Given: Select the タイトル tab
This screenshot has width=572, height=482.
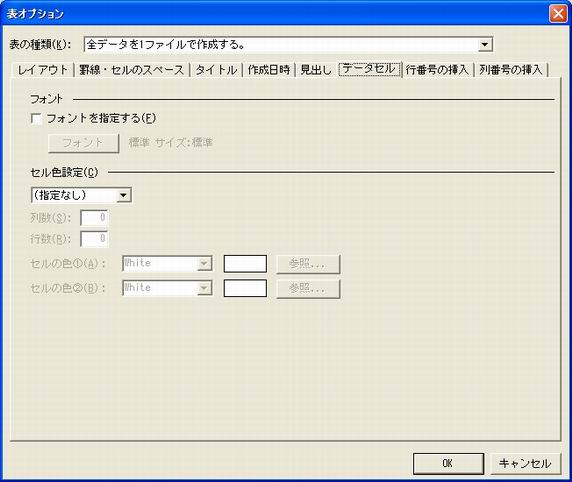Looking at the screenshot, I should pos(216,70).
